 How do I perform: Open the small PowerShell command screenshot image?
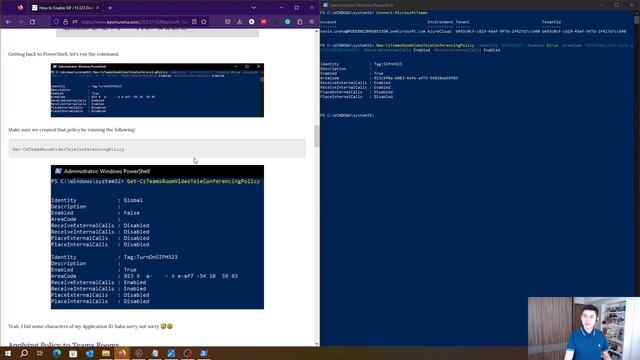click(x=157, y=90)
